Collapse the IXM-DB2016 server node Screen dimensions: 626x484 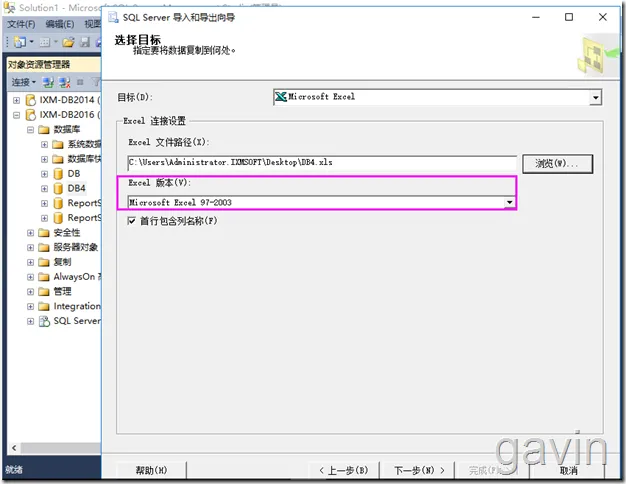16,115
